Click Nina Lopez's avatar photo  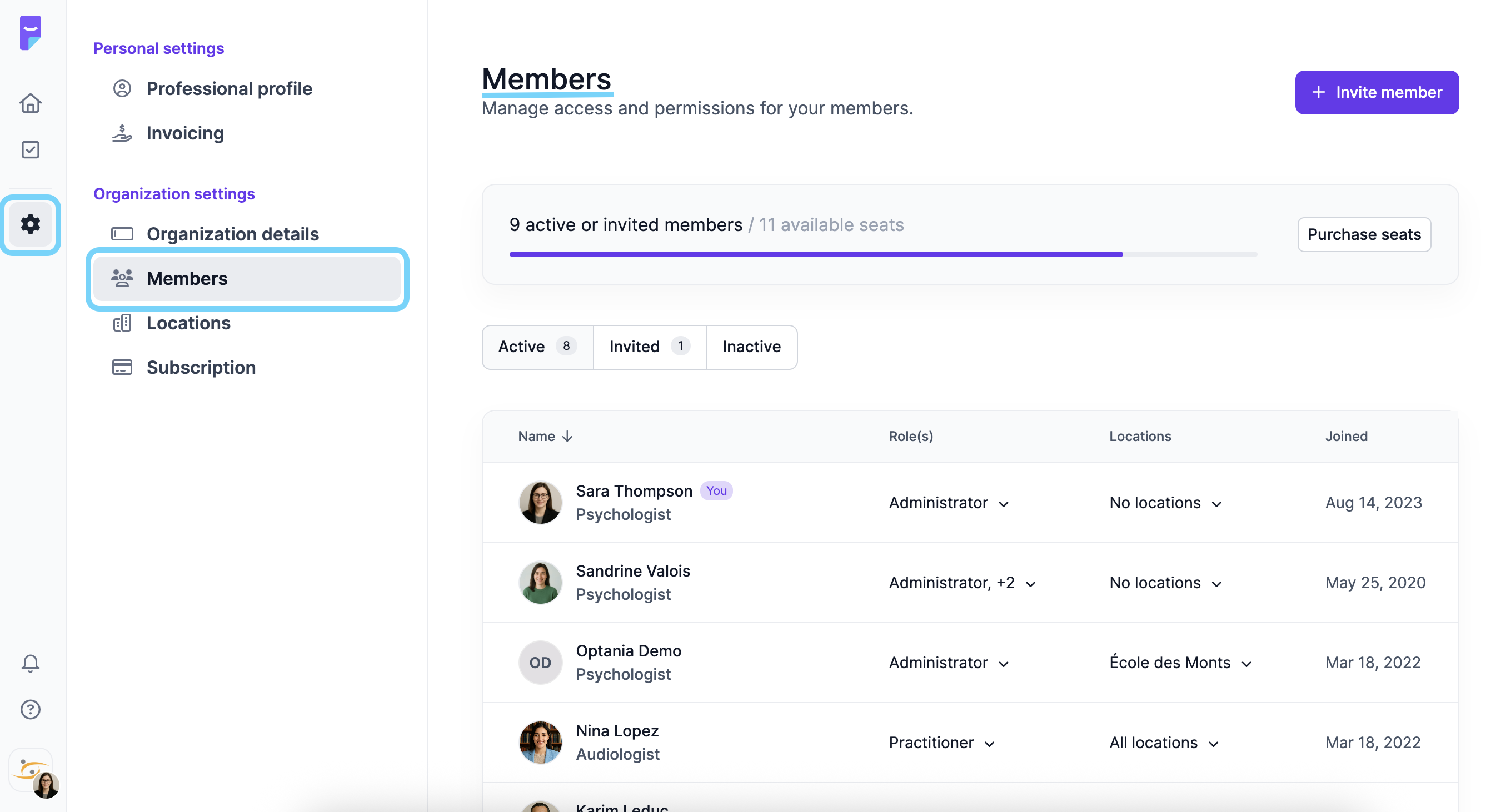540,743
